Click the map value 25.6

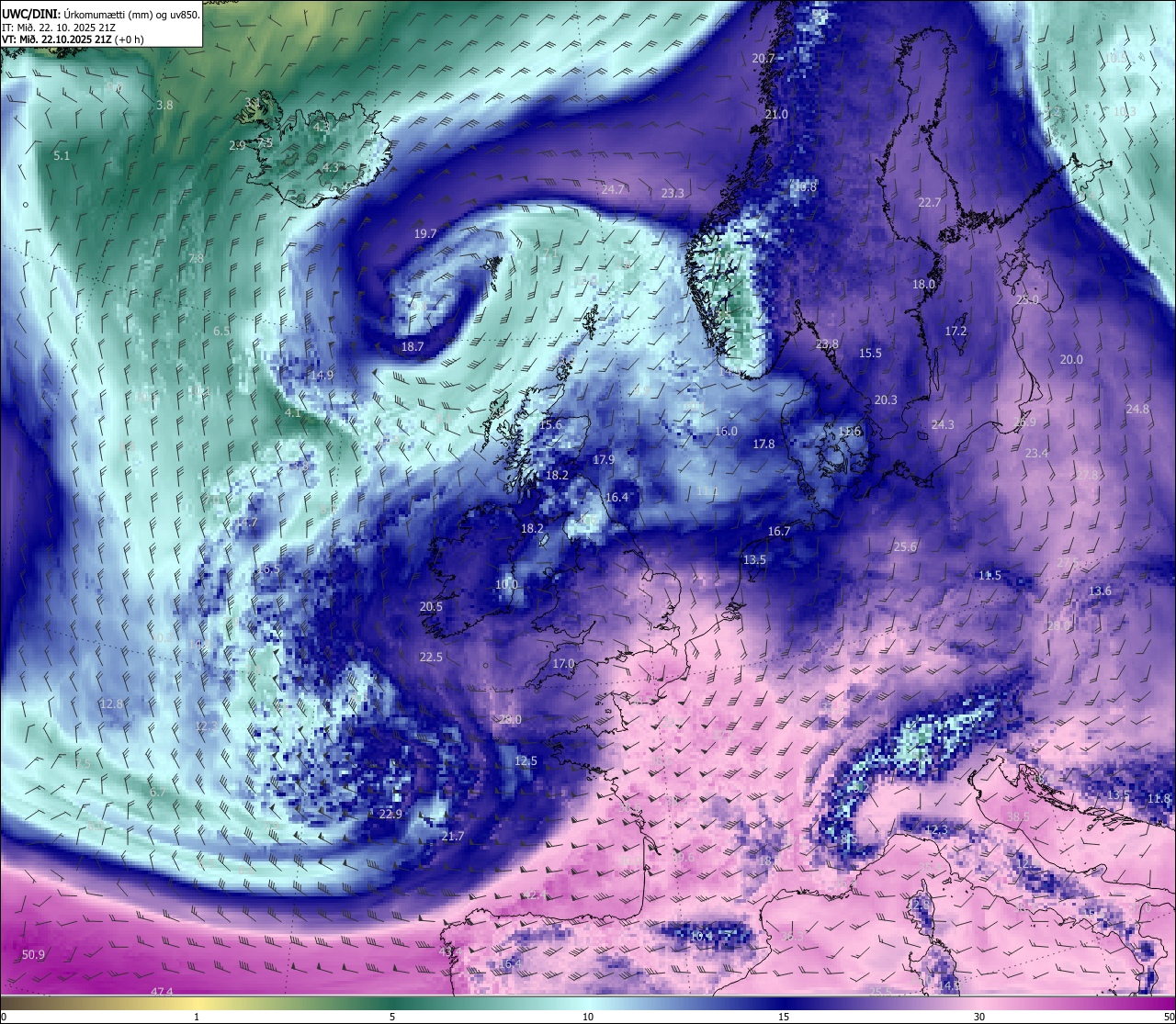coord(905,547)
